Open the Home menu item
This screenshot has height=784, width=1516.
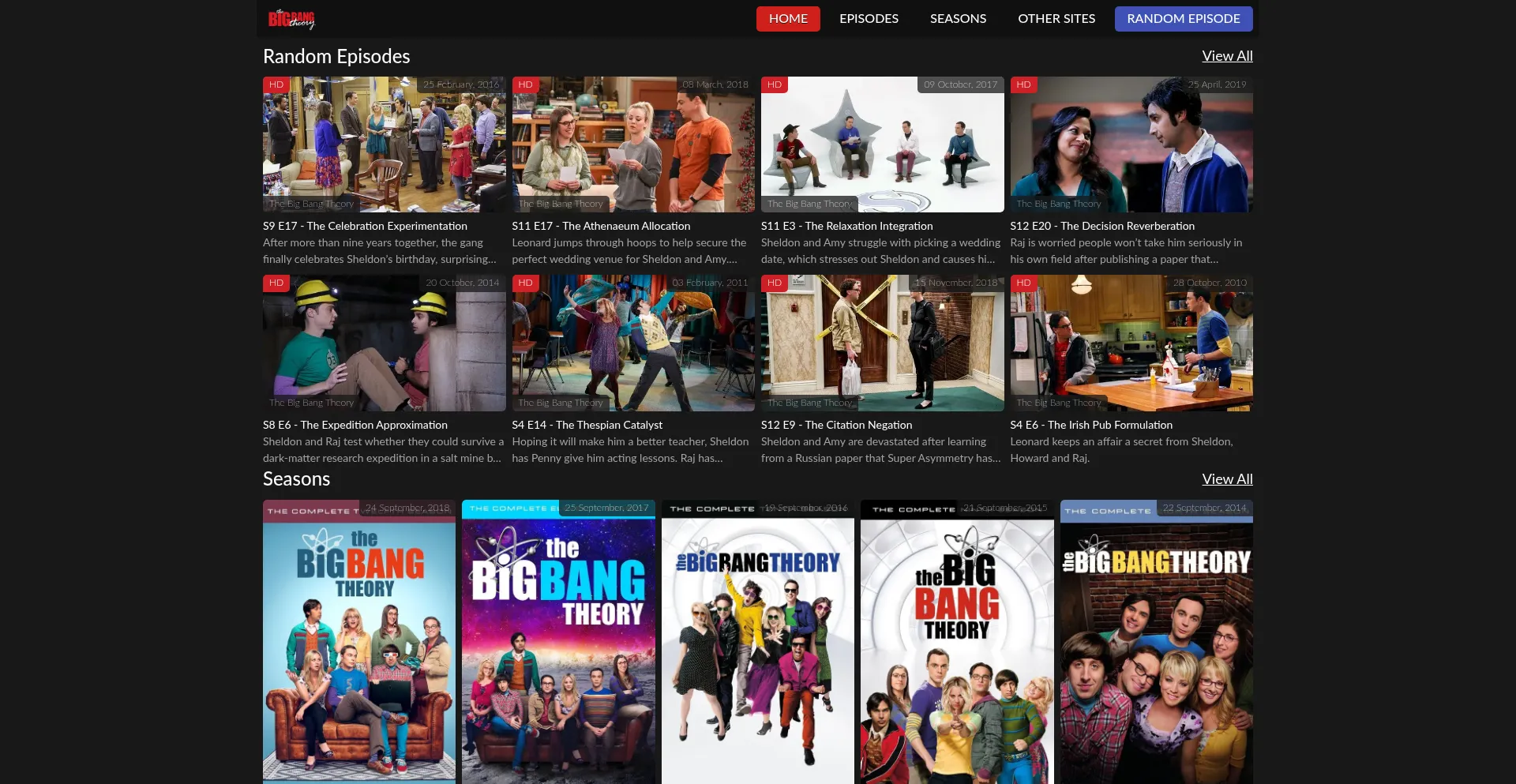(787, 19)
